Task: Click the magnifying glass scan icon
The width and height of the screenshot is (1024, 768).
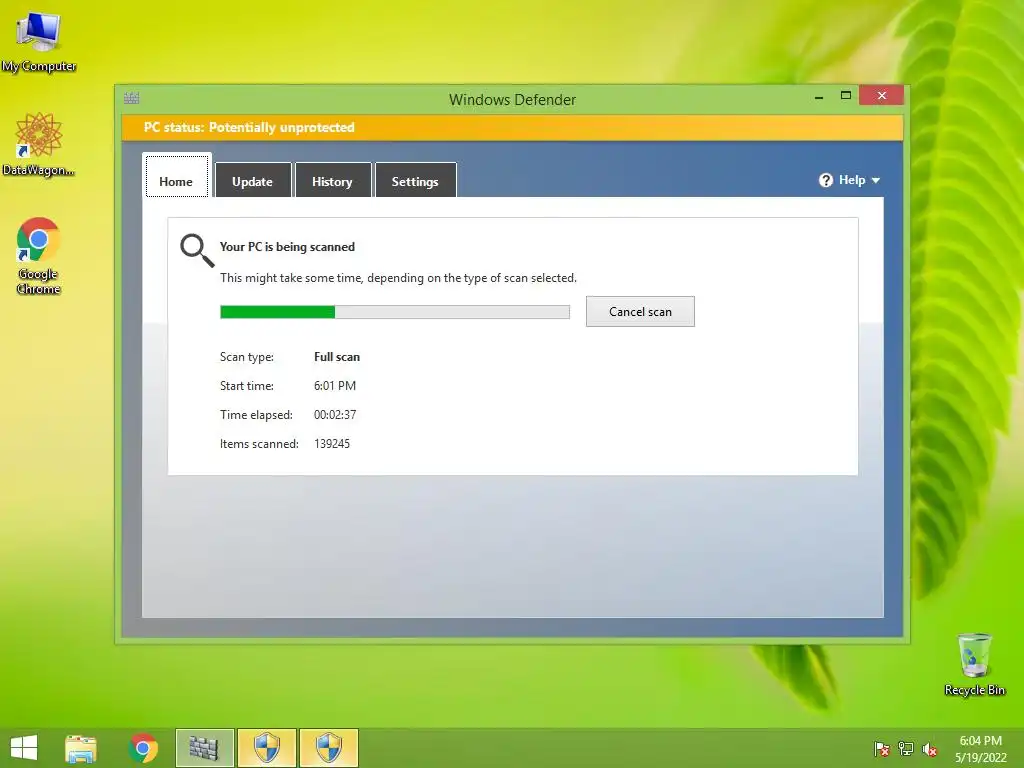Action: tap(197, 251)
